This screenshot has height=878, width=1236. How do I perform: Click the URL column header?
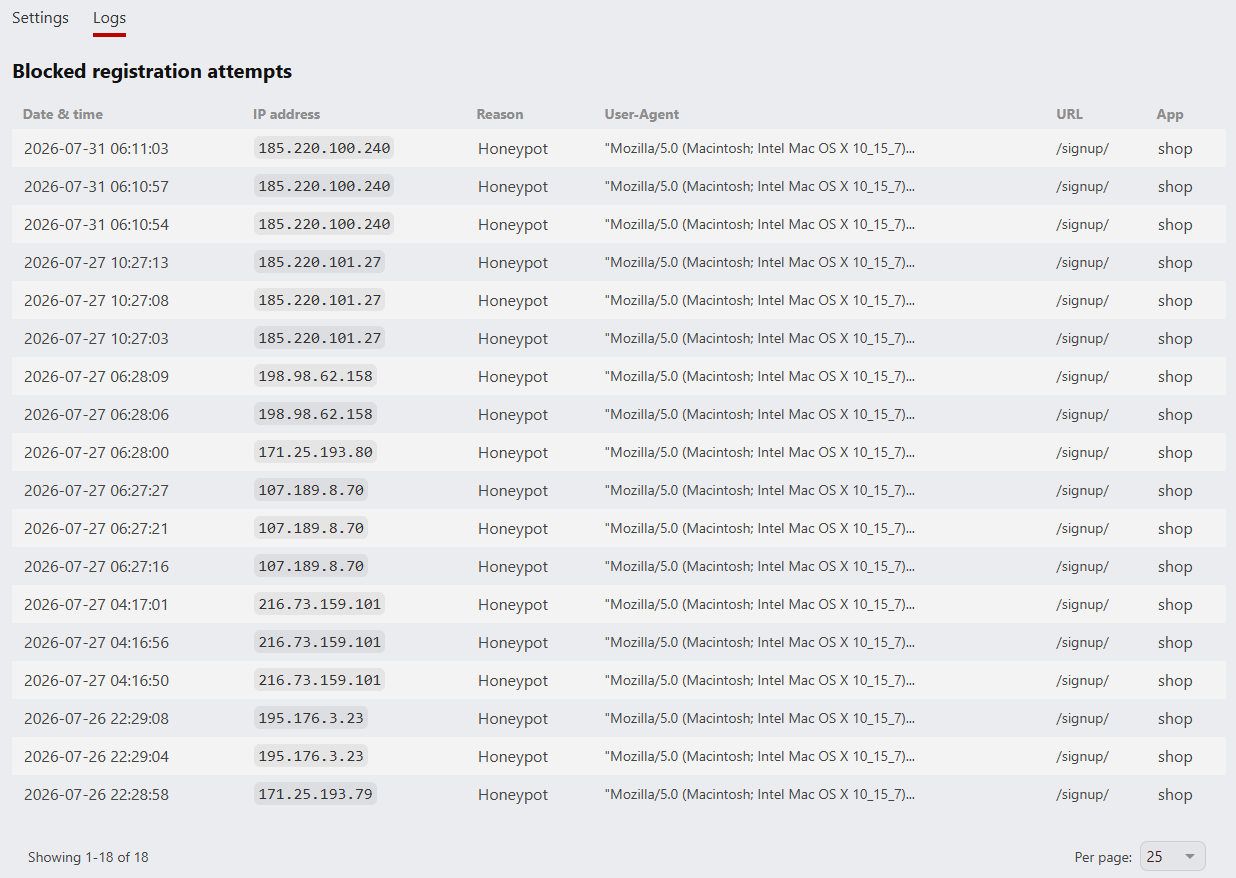[x=1070, y=114]
